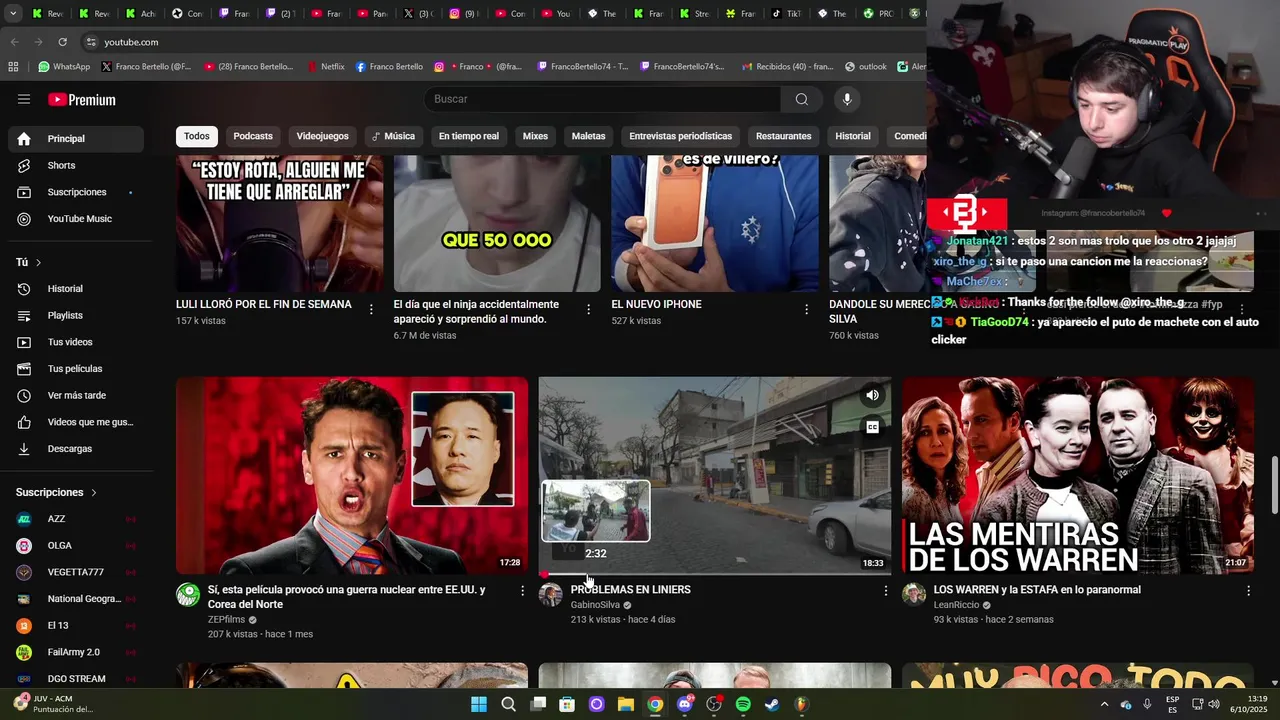1280x720 pixels.
Task: Open the system volume tray icon
Action: click(1213, 704)
